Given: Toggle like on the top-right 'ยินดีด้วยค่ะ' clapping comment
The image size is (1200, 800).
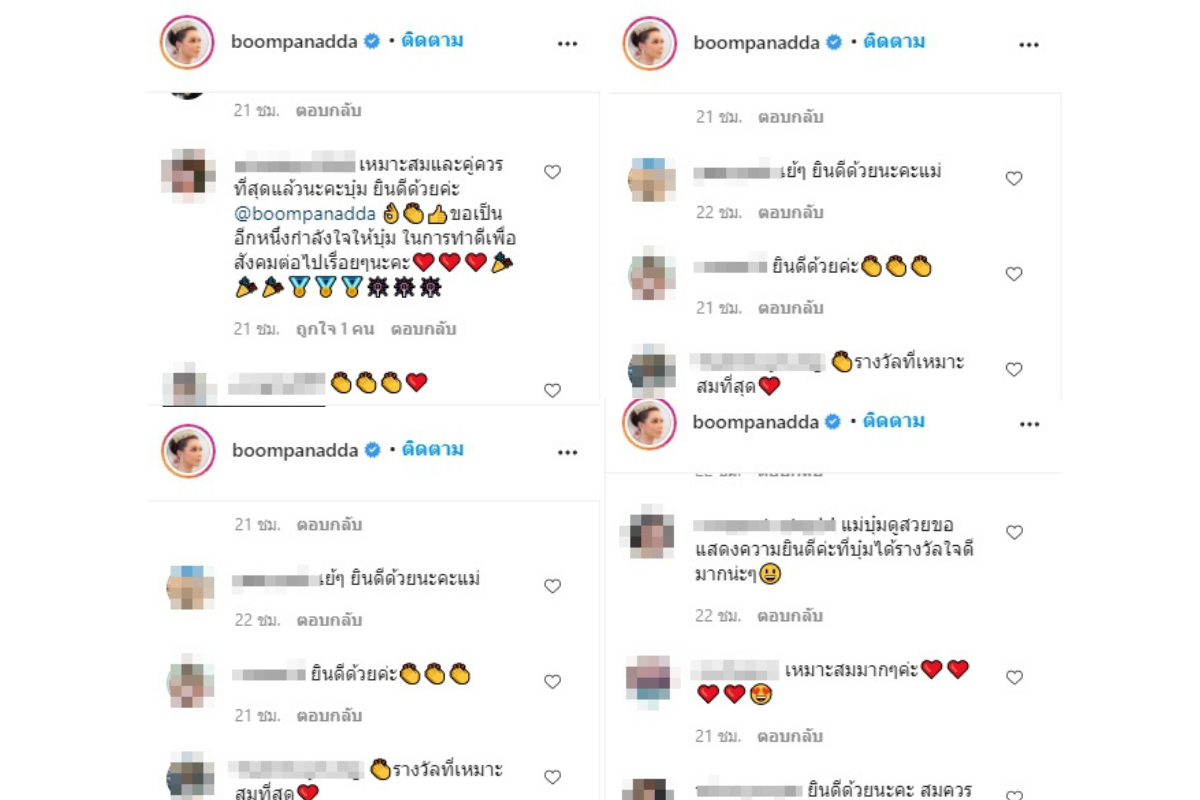Looking at the screenshot, I should pyautogui.click(x=1014, y=274).
